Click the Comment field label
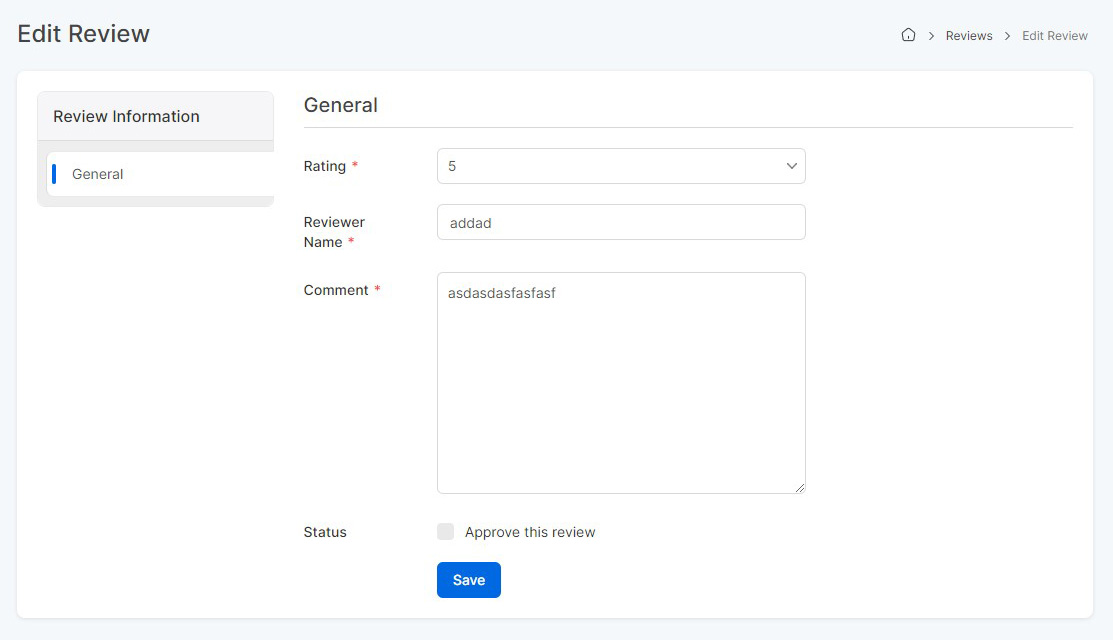The height and width of the screenshot is (640, 1113). (x=336, y=290)
